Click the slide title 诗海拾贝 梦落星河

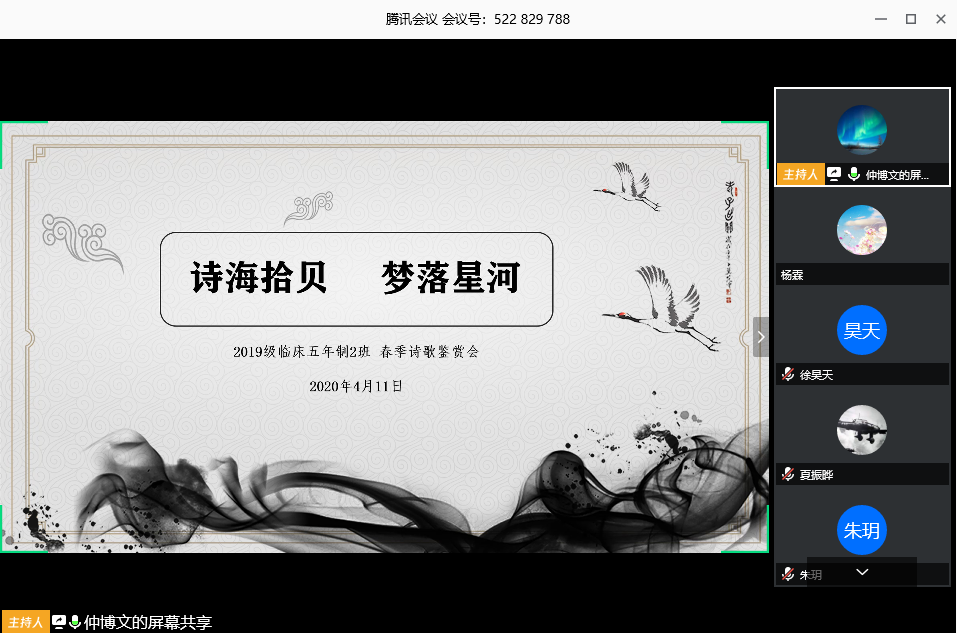pyautogui.click(x=356, y=279)
